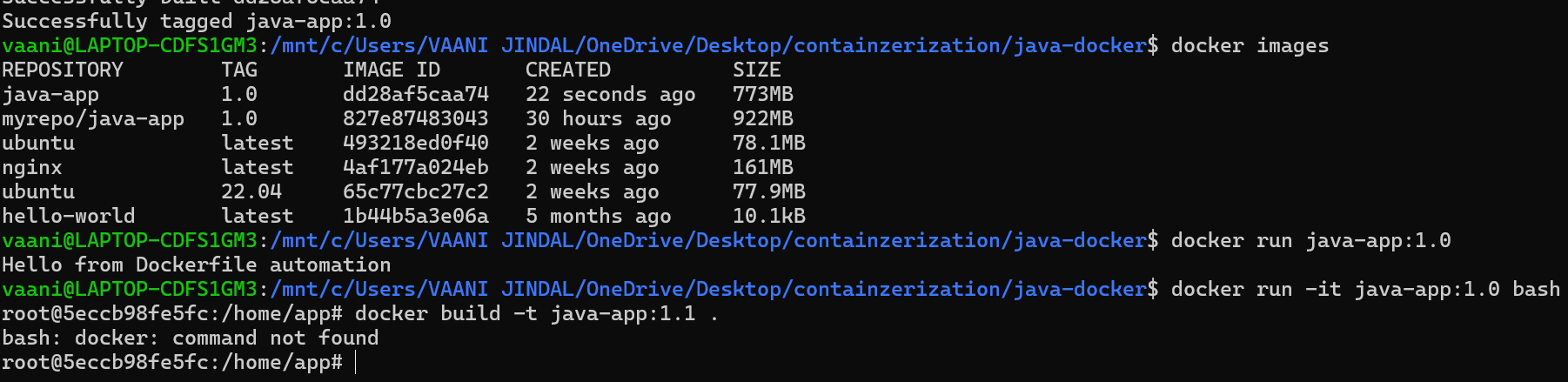This screenshot has width=1568, height=382.
Task: Click the blinking cursor at the final prompt
Action: (x=357, y=362)
